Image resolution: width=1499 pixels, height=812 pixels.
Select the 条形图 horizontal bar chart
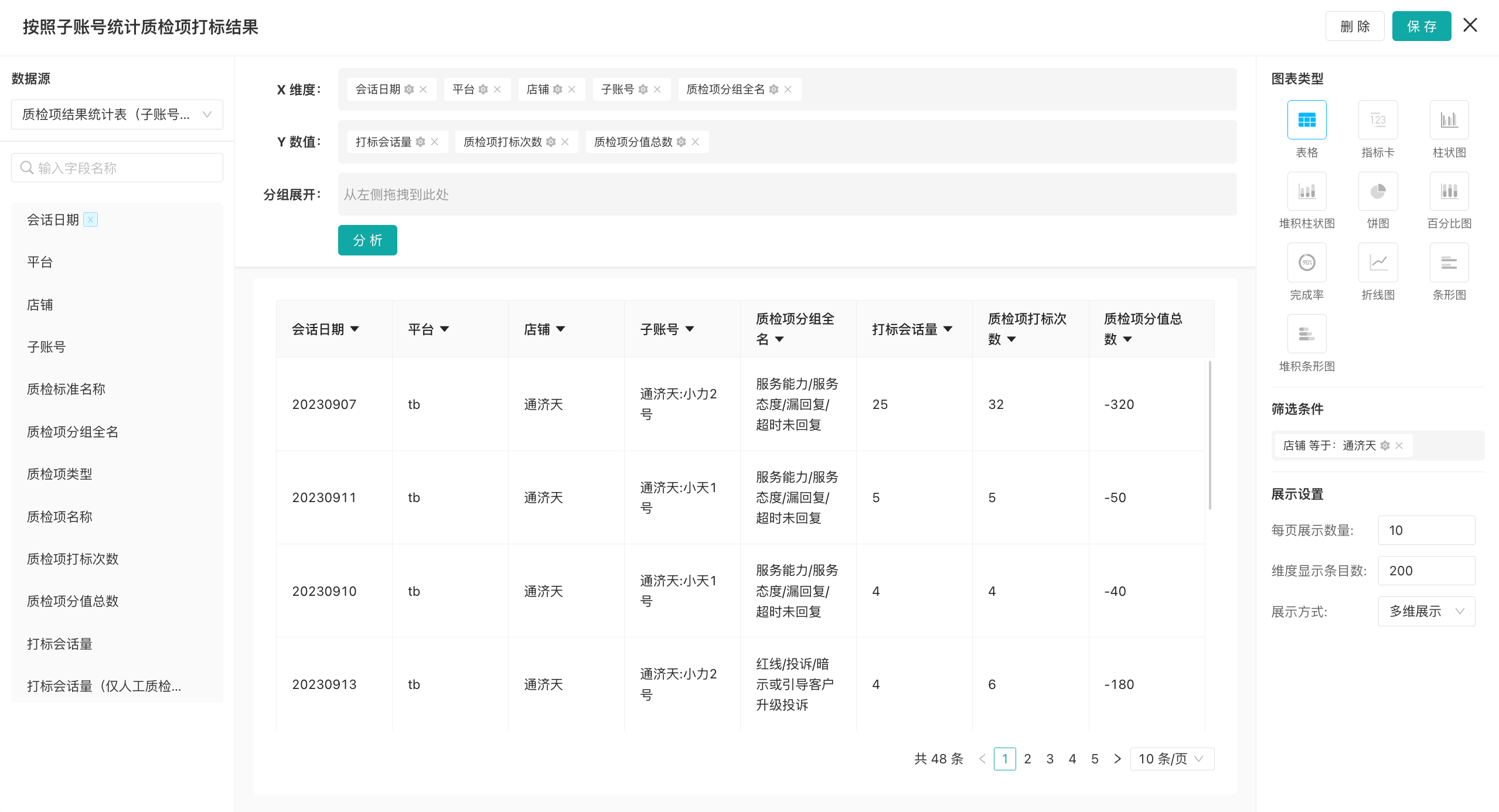(x=1449, y=262)
